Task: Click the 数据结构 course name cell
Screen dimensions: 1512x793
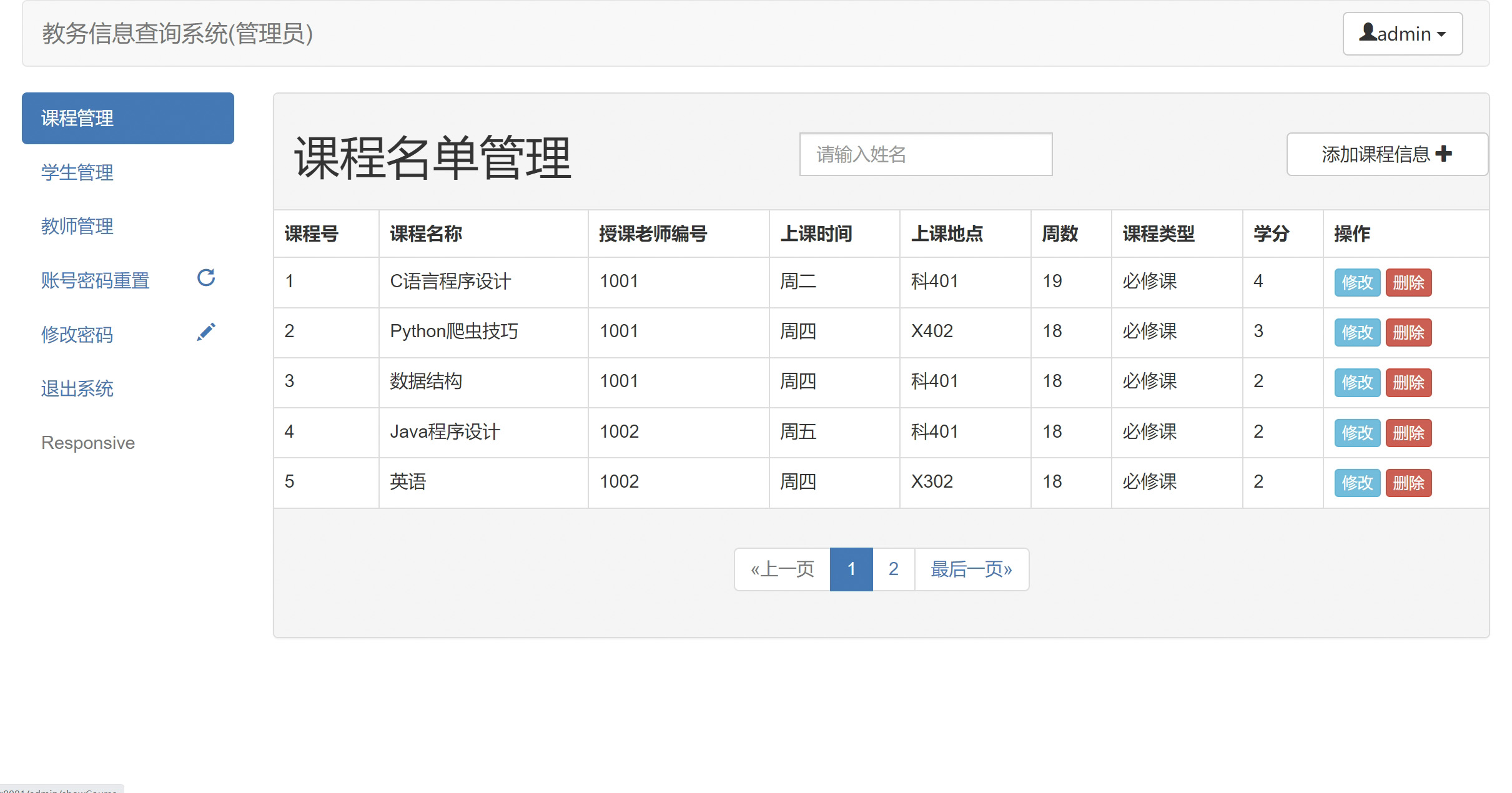Action: 483,382
